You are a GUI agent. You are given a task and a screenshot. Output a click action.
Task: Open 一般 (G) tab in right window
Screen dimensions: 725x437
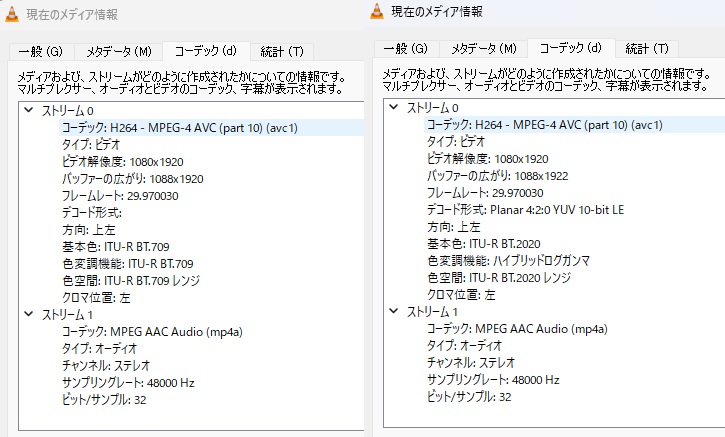406,49
